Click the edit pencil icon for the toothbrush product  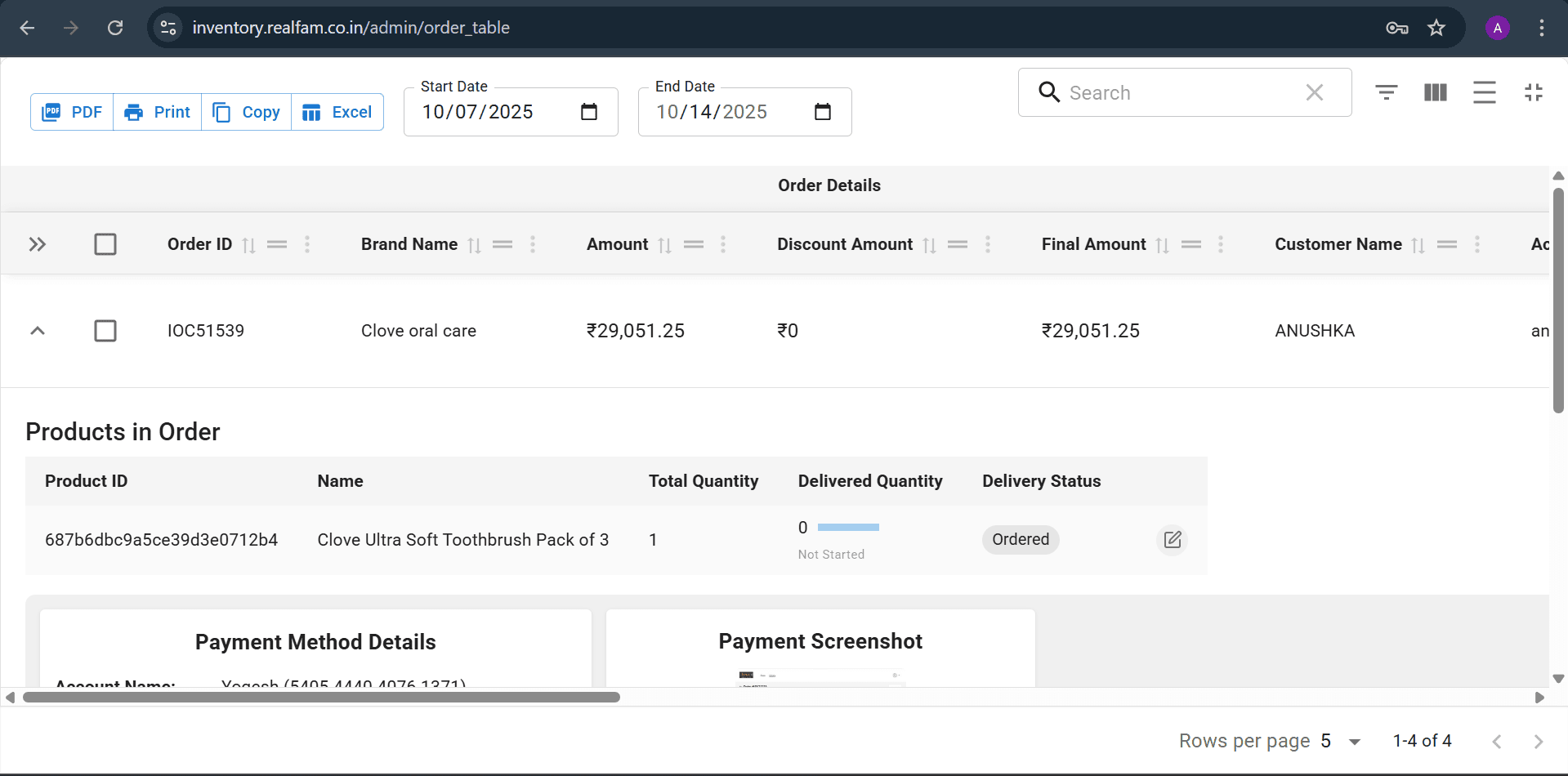point(1172,539)
